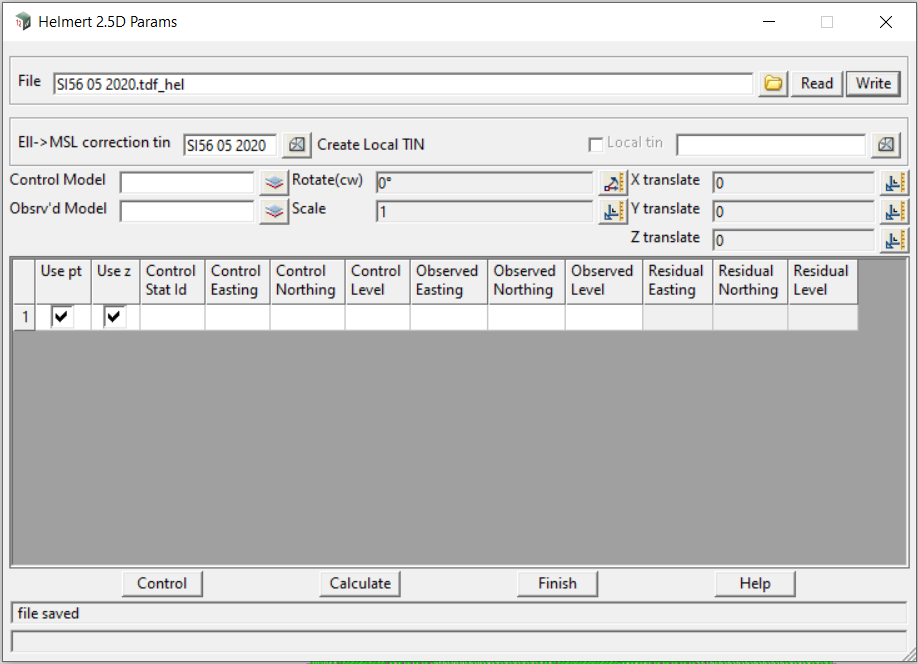Open the file browse folder icon
Image resolution: width=918 pixels, height=664 pixels.
pos(773,84)
